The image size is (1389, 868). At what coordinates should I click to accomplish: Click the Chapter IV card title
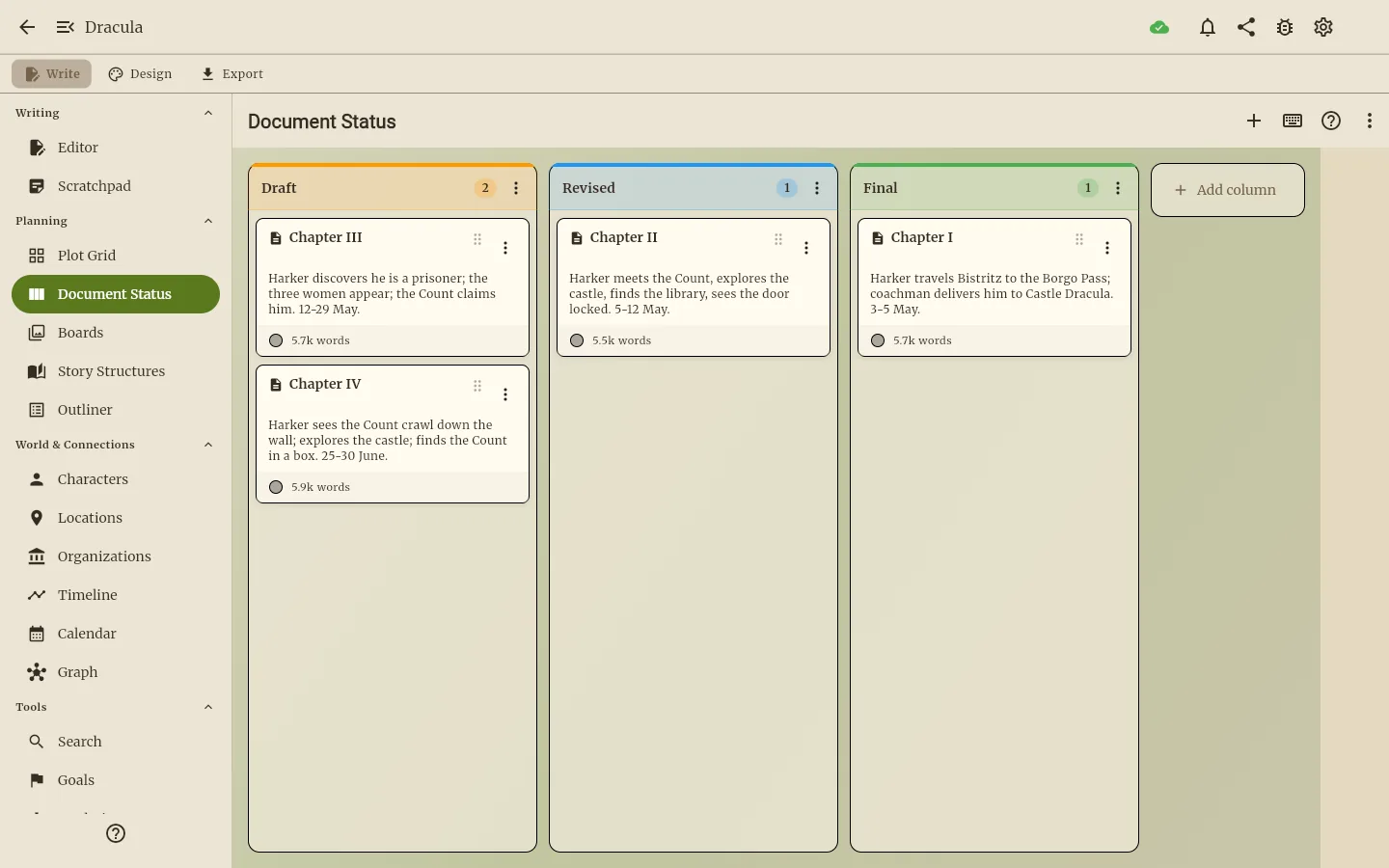(325, 384)
